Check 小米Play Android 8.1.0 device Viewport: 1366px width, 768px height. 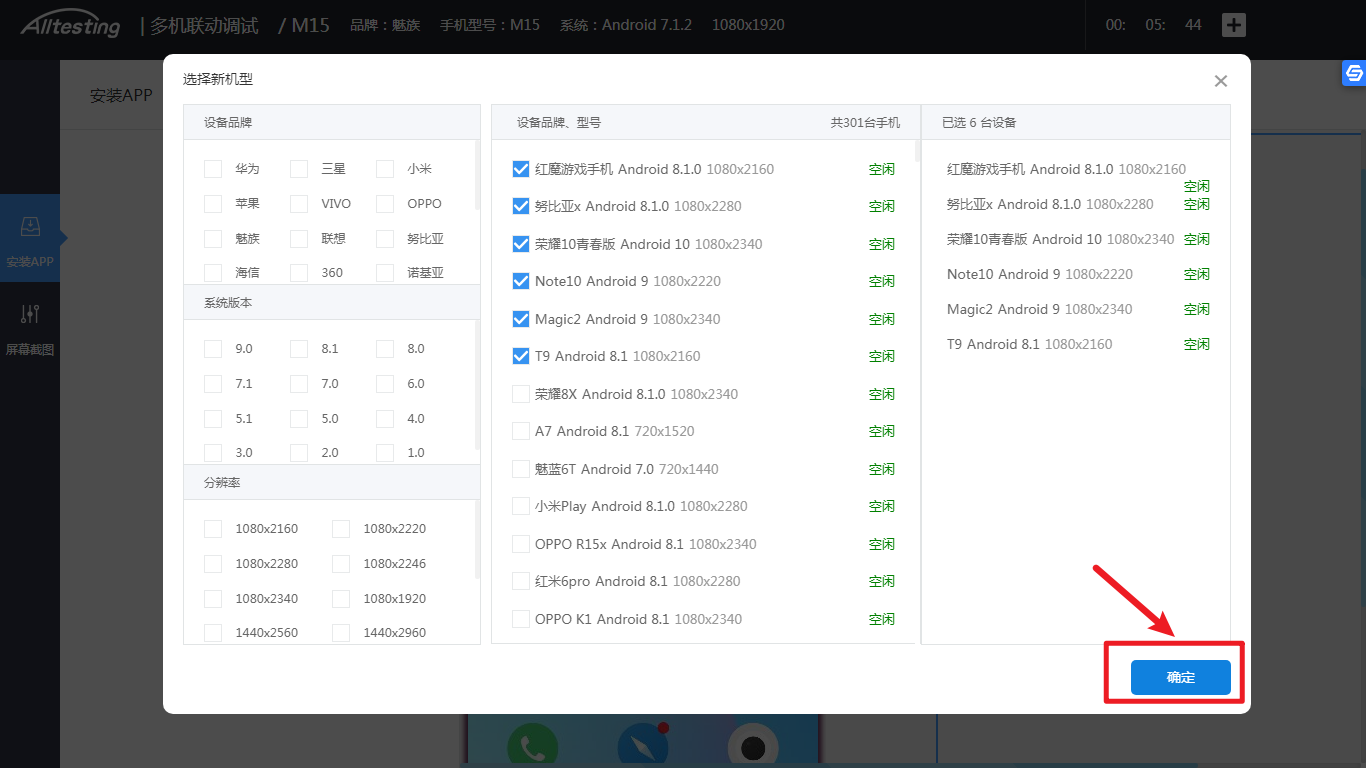pos(521,506)
